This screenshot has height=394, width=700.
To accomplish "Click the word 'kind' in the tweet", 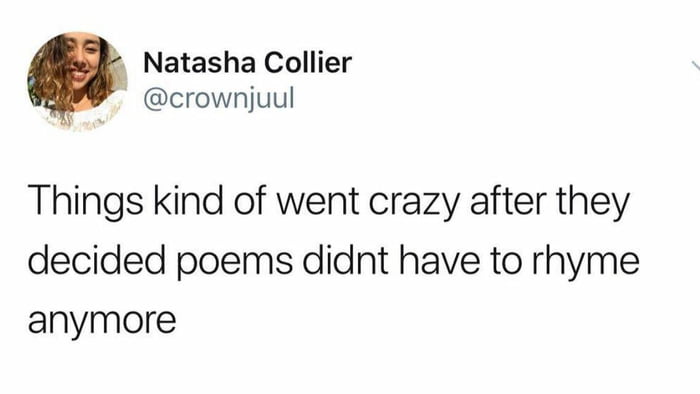I will (188, 200).
